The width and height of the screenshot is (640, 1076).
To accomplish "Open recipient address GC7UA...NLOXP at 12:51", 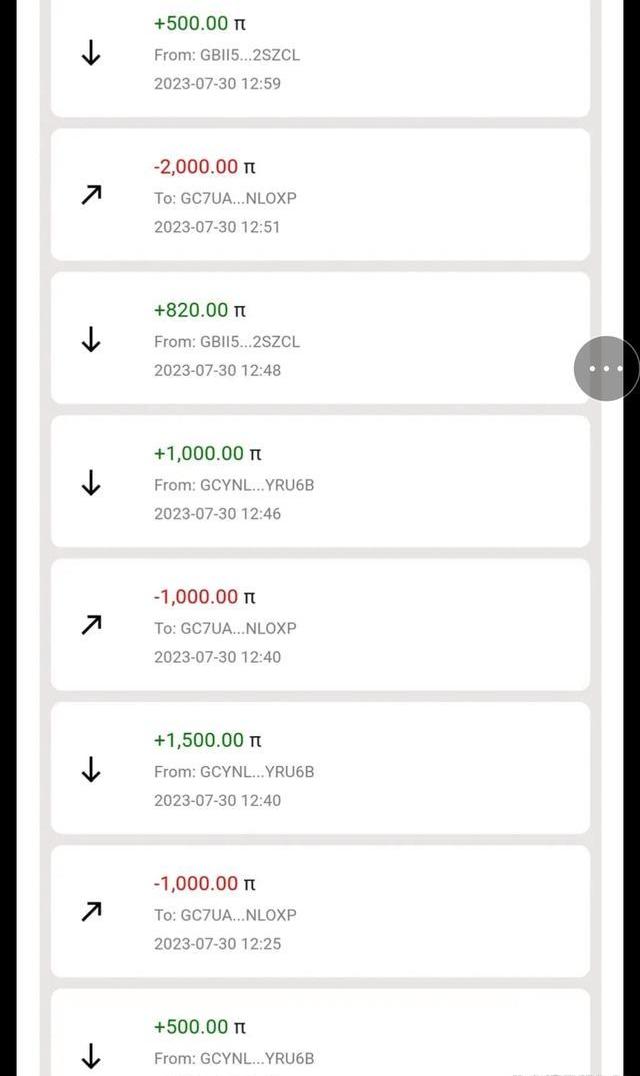I will tap(225, 198).
